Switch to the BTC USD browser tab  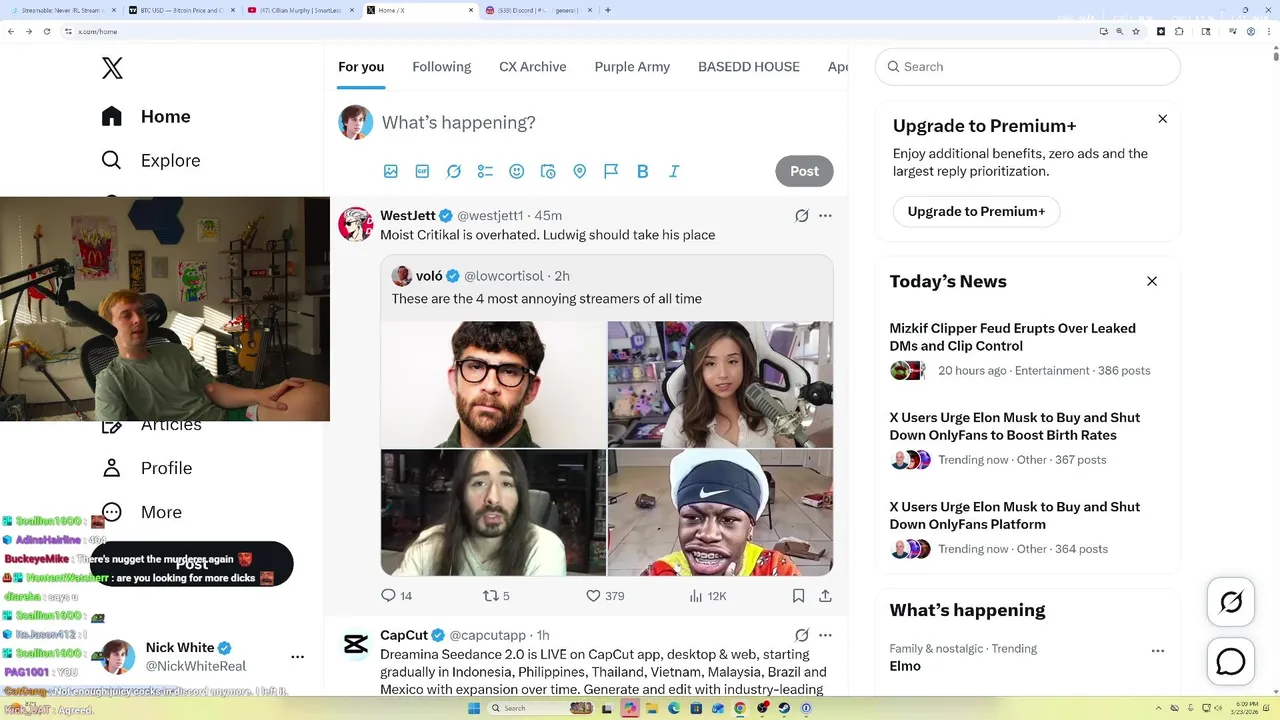(180, 10)
